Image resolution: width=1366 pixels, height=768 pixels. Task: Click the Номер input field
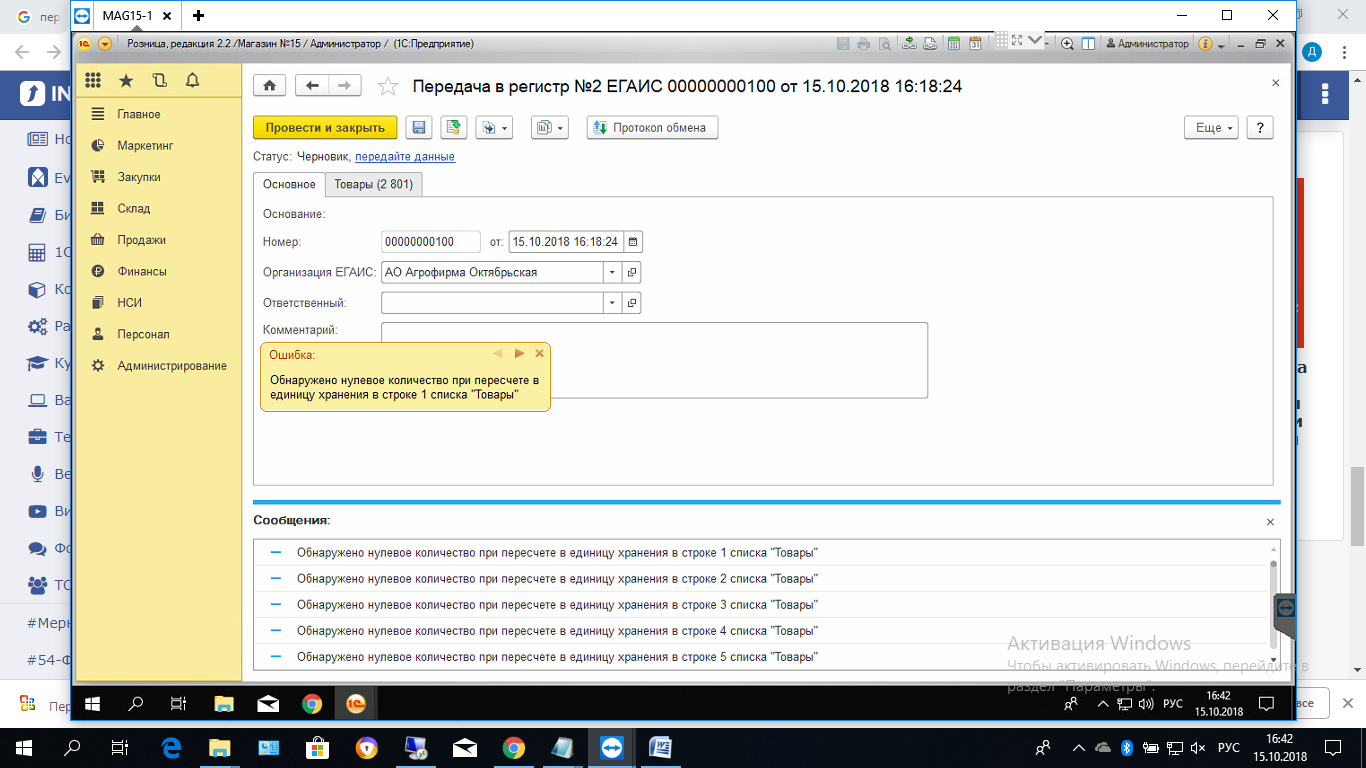tap(431, 242)
